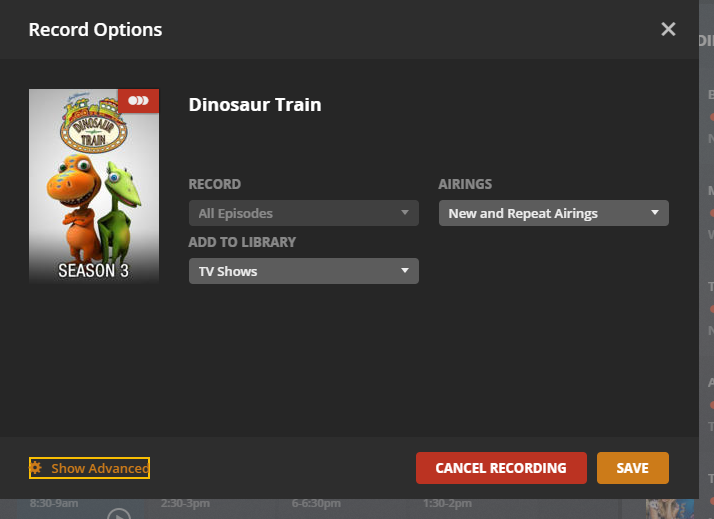Open the Add to Library dropdown
The height and width of the screenshot is (519, 714).
coord(304,271)
